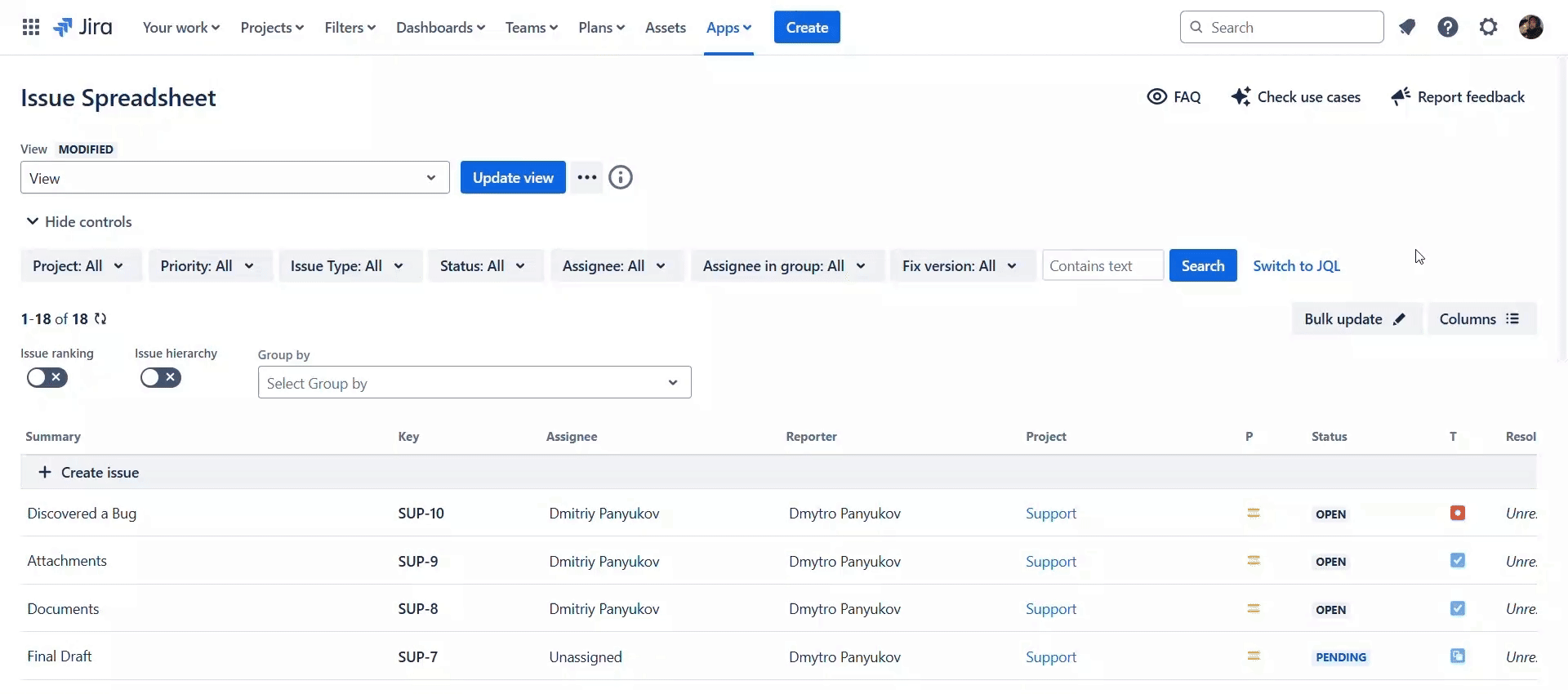Click the Update view button
The height and width of the screenshot is (694, 1568).
point(513,178)
